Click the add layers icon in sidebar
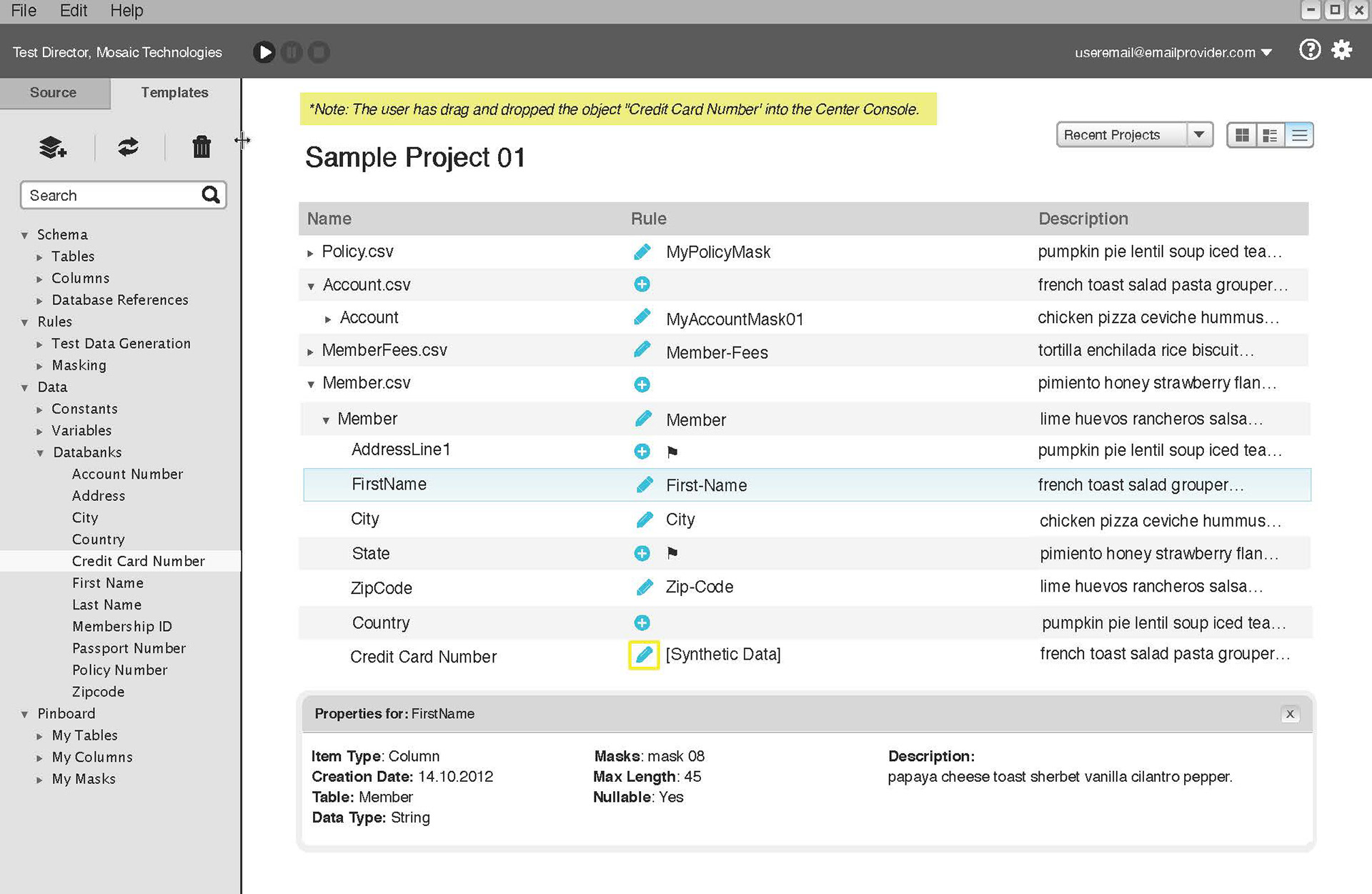Screen dimensions: 1372x894 (x=53, y=147)
